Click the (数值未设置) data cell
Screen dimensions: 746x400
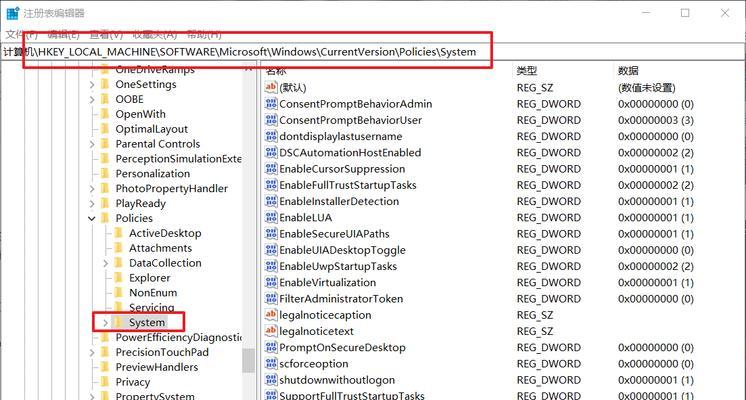click(647, 88)
